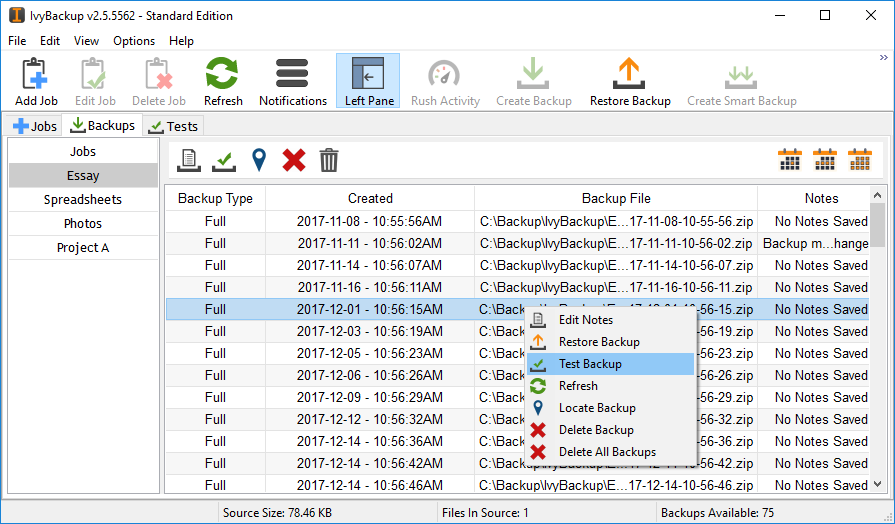Screen dimensions: 895x524
Task: Click the backup list vertical scrollbar thumb
Action: coord(878,225)
